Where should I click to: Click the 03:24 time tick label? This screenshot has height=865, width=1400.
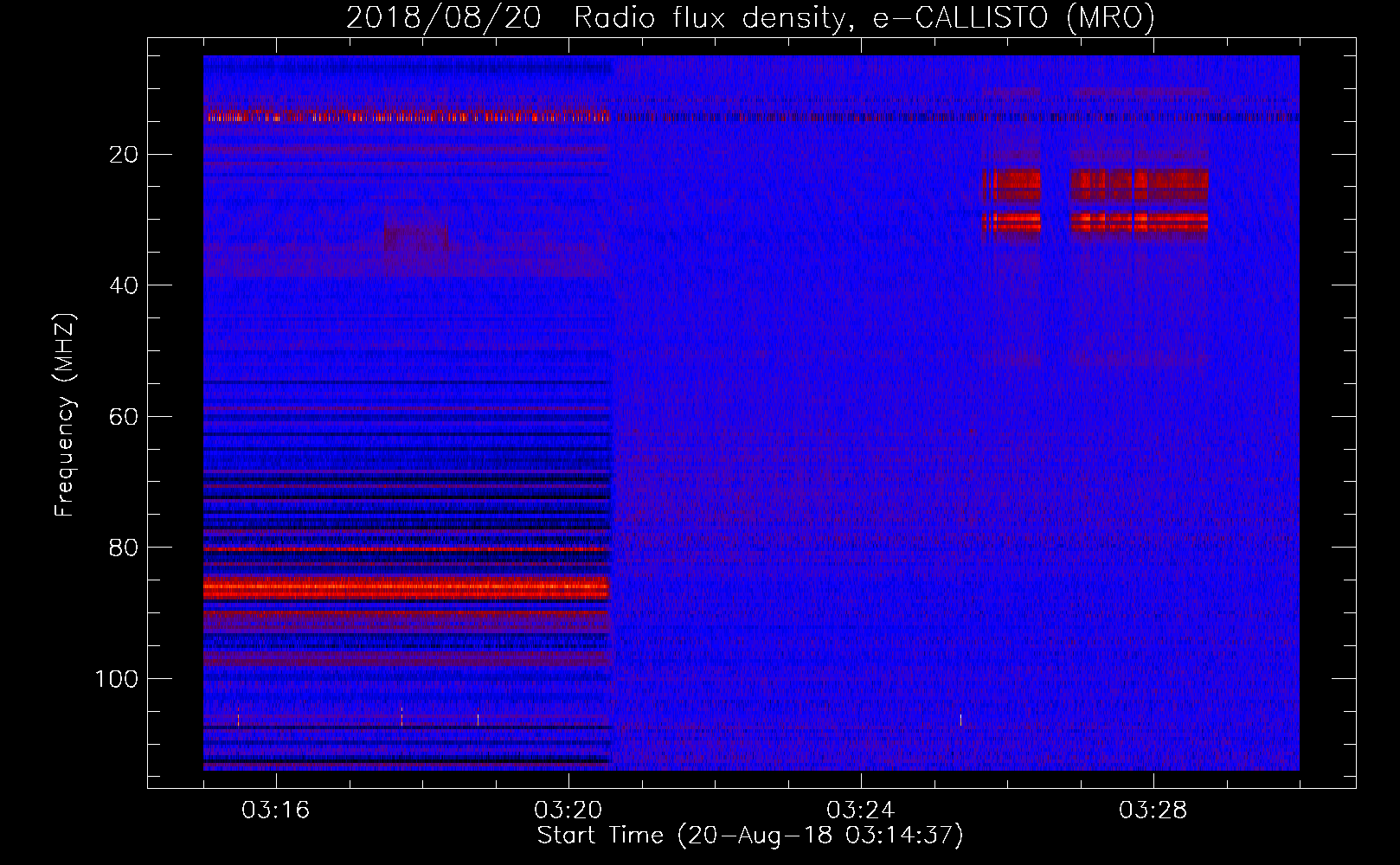pos(861,811)
